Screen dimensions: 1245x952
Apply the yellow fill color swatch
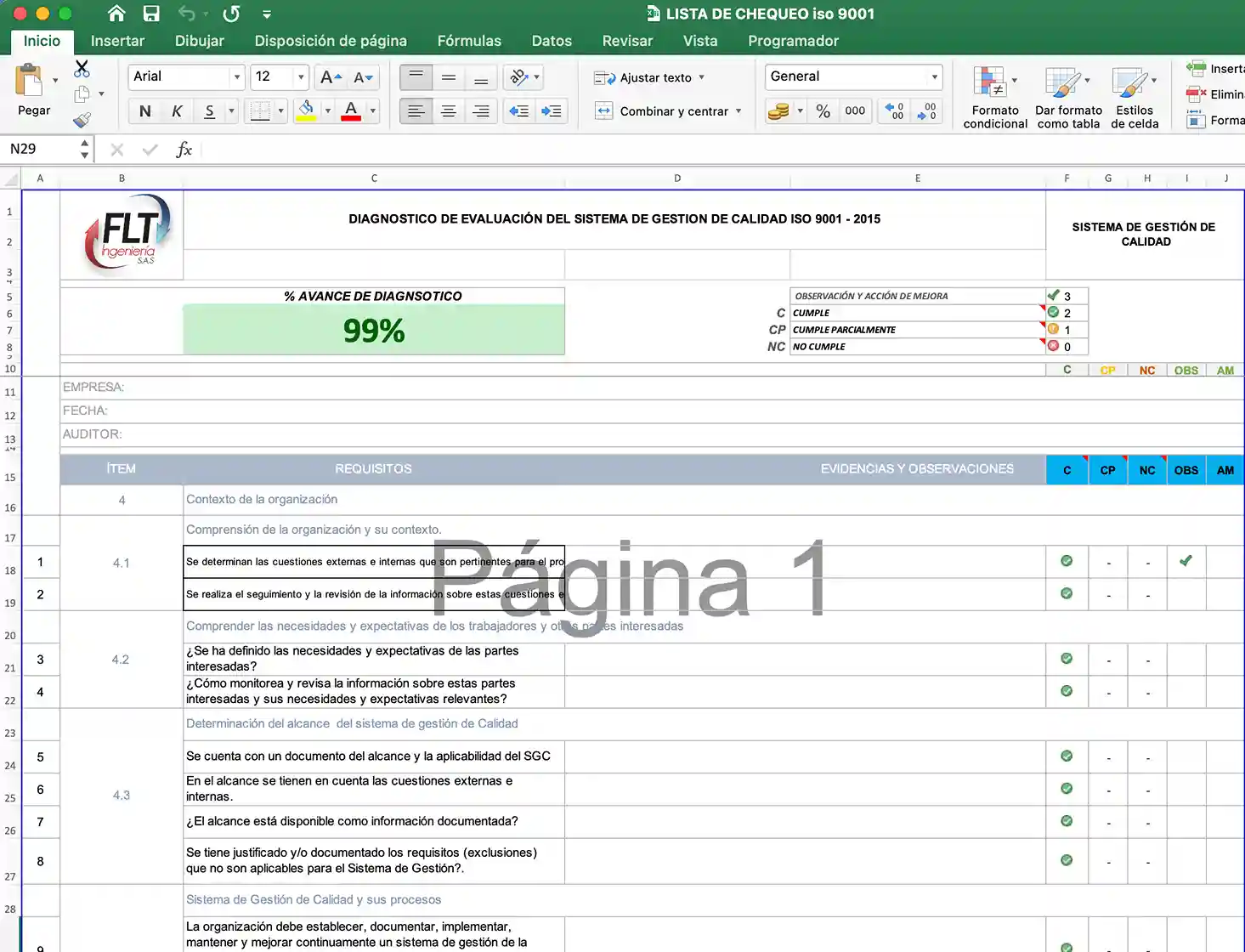tap(306, 111)
